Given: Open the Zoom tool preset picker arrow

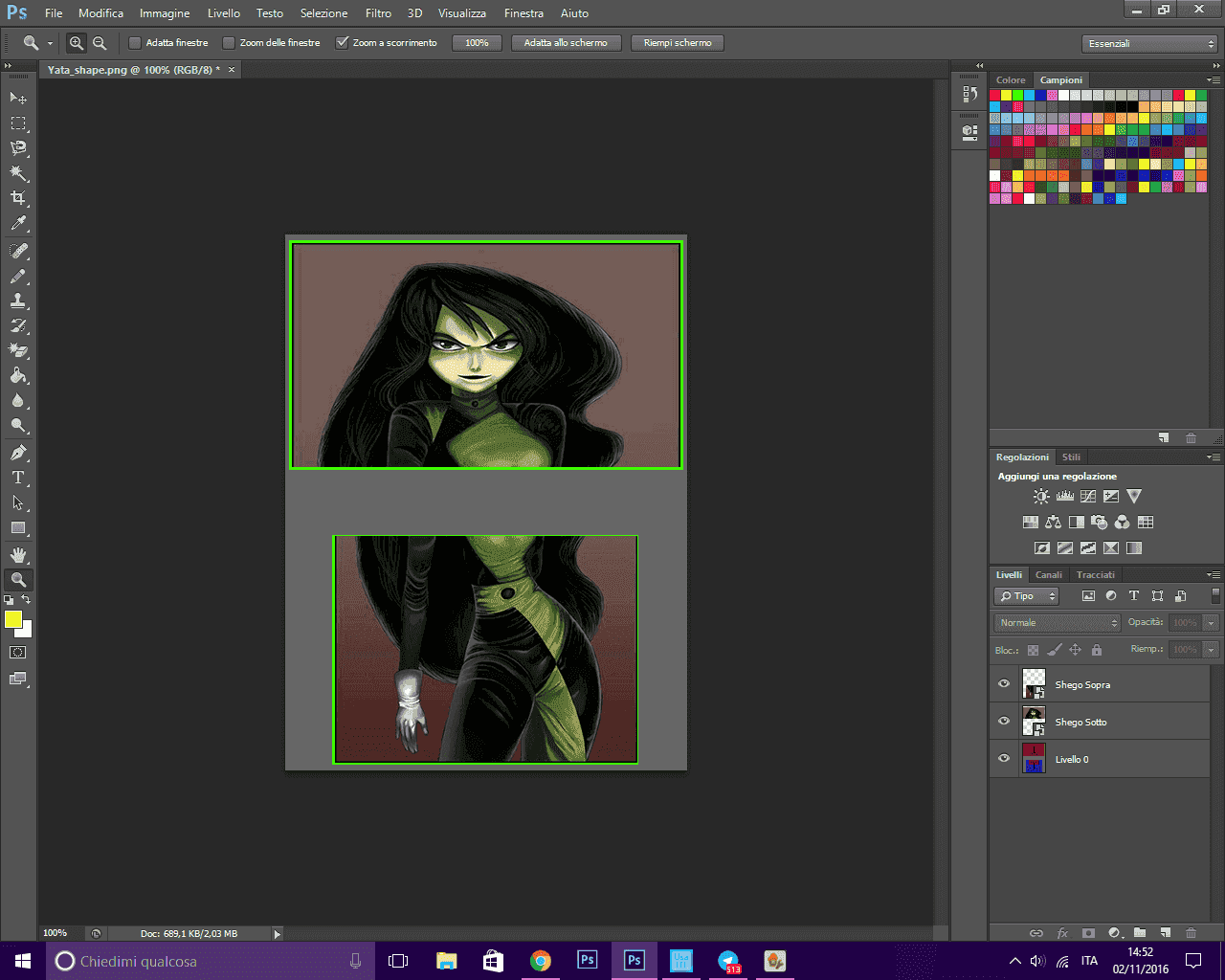Looking at the screenshot, I should 50,43.
